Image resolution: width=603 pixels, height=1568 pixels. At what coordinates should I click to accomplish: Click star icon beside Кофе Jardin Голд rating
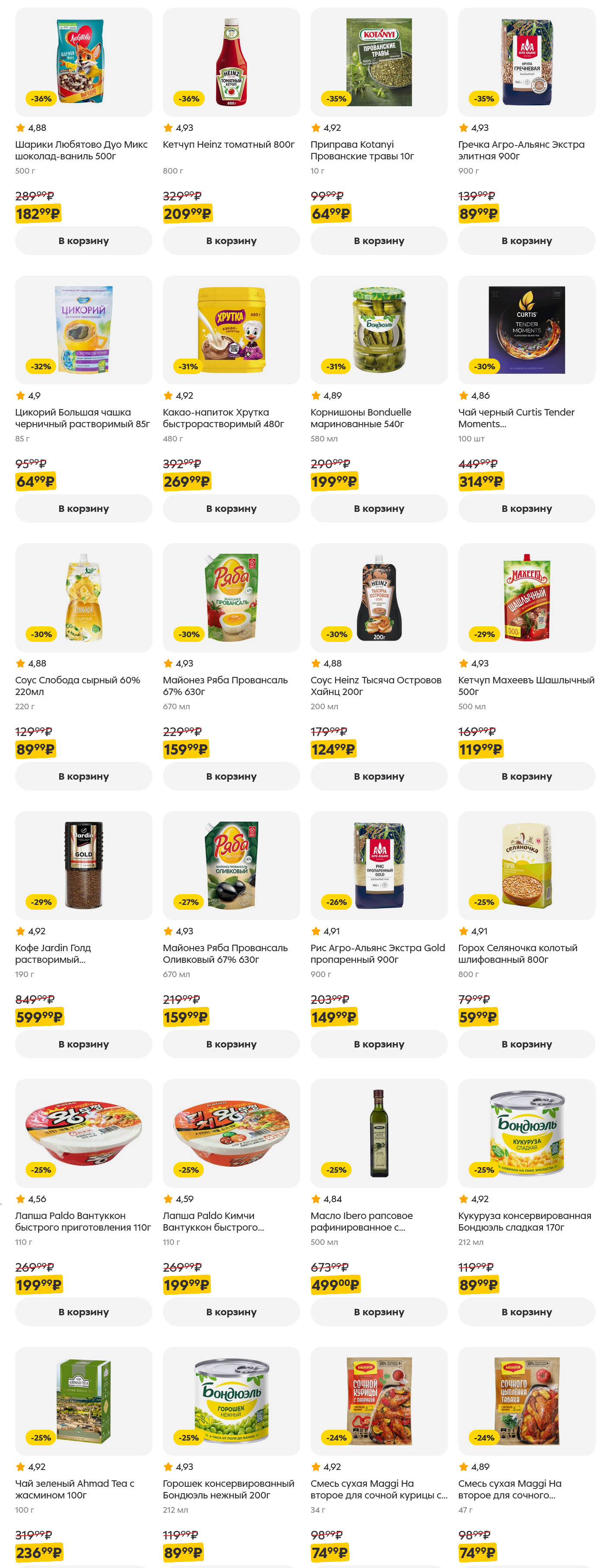point(20,931)
